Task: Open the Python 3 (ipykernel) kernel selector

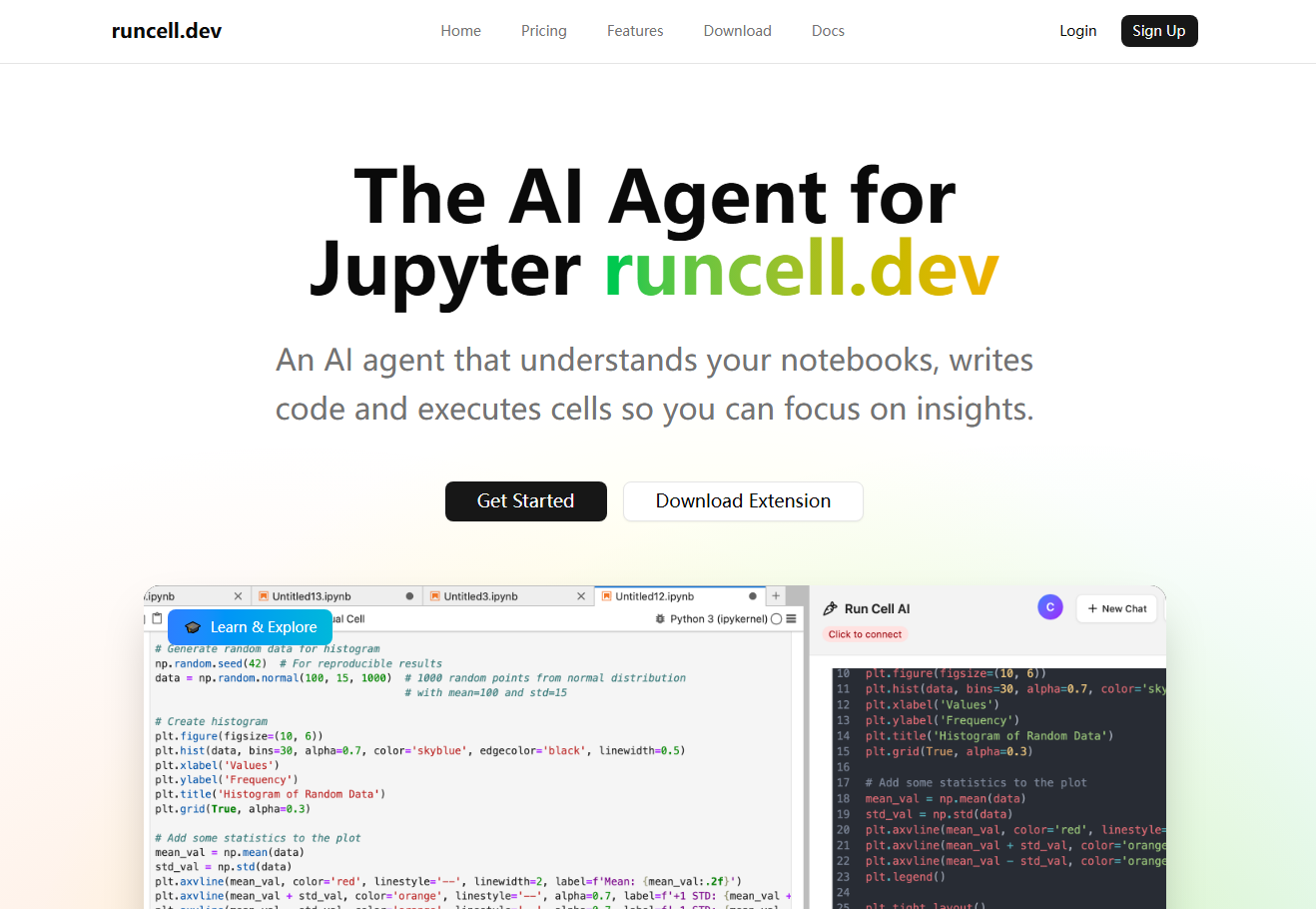Action: click(x=718, y=618)
